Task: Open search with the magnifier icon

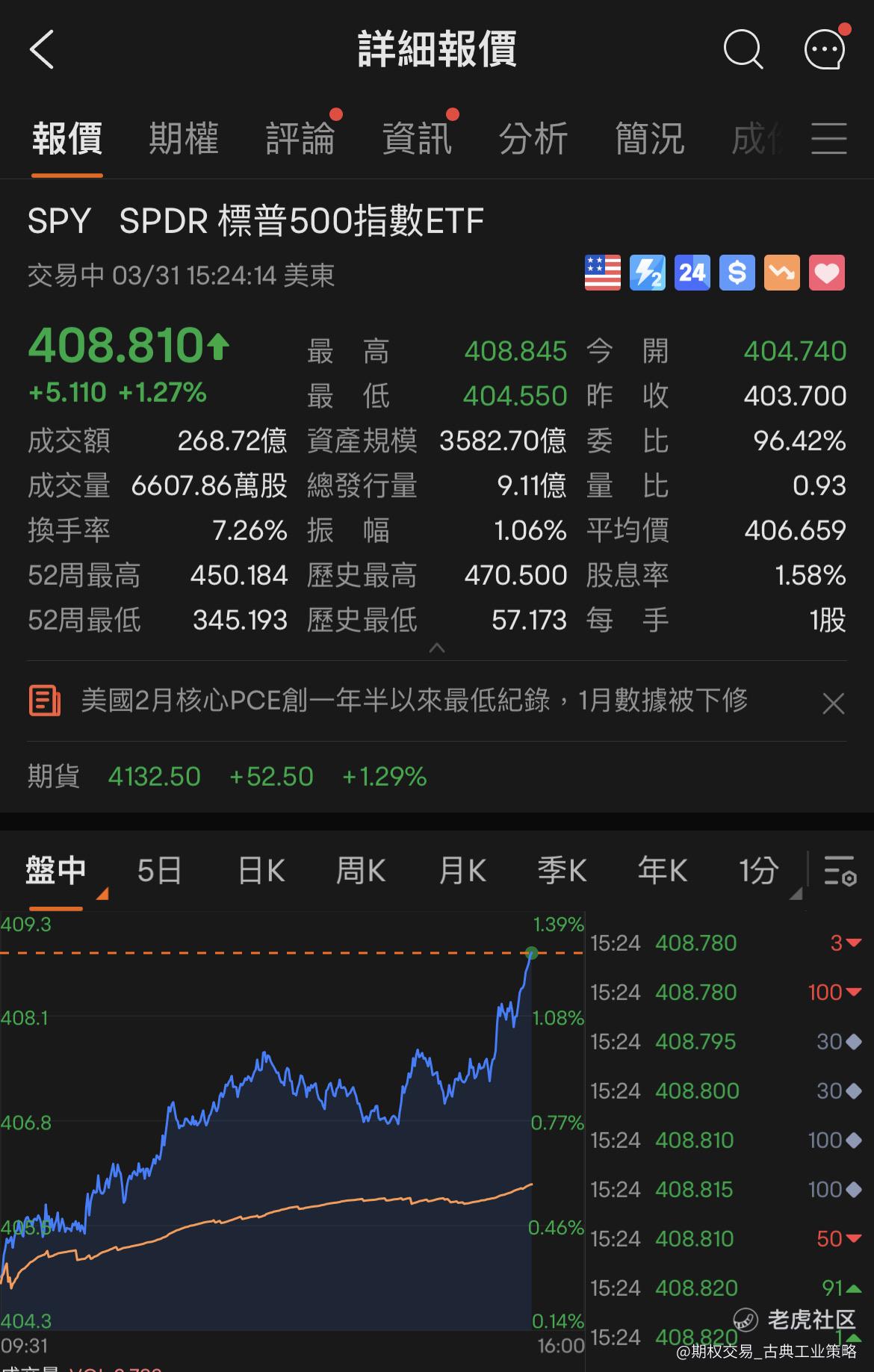Action: pyautogui.click(x=743, y=50)
